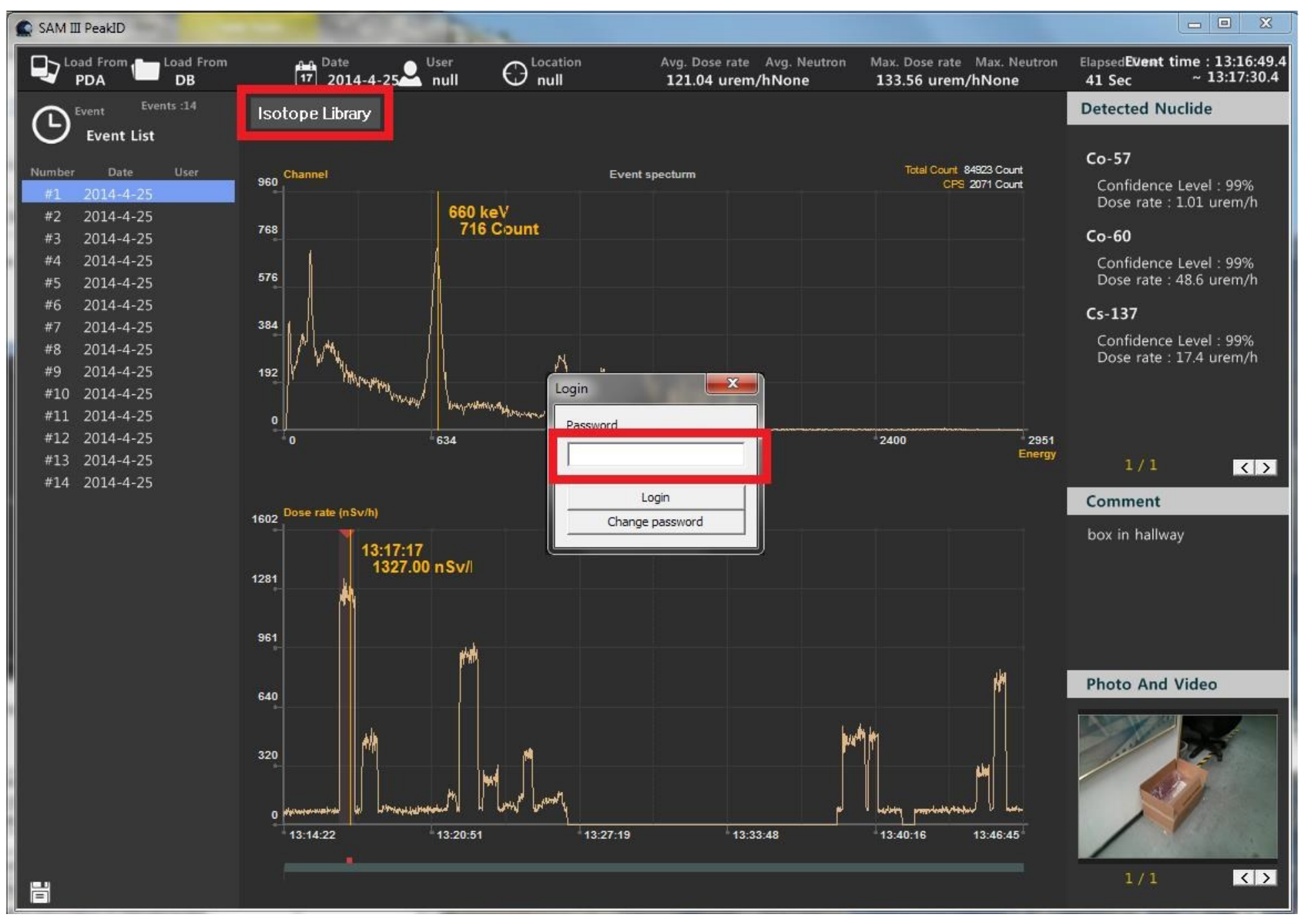Image resolution: width=1304 pixels, height=924 pixels.
Task: Click the Event List clock icon
Action: 51,124
